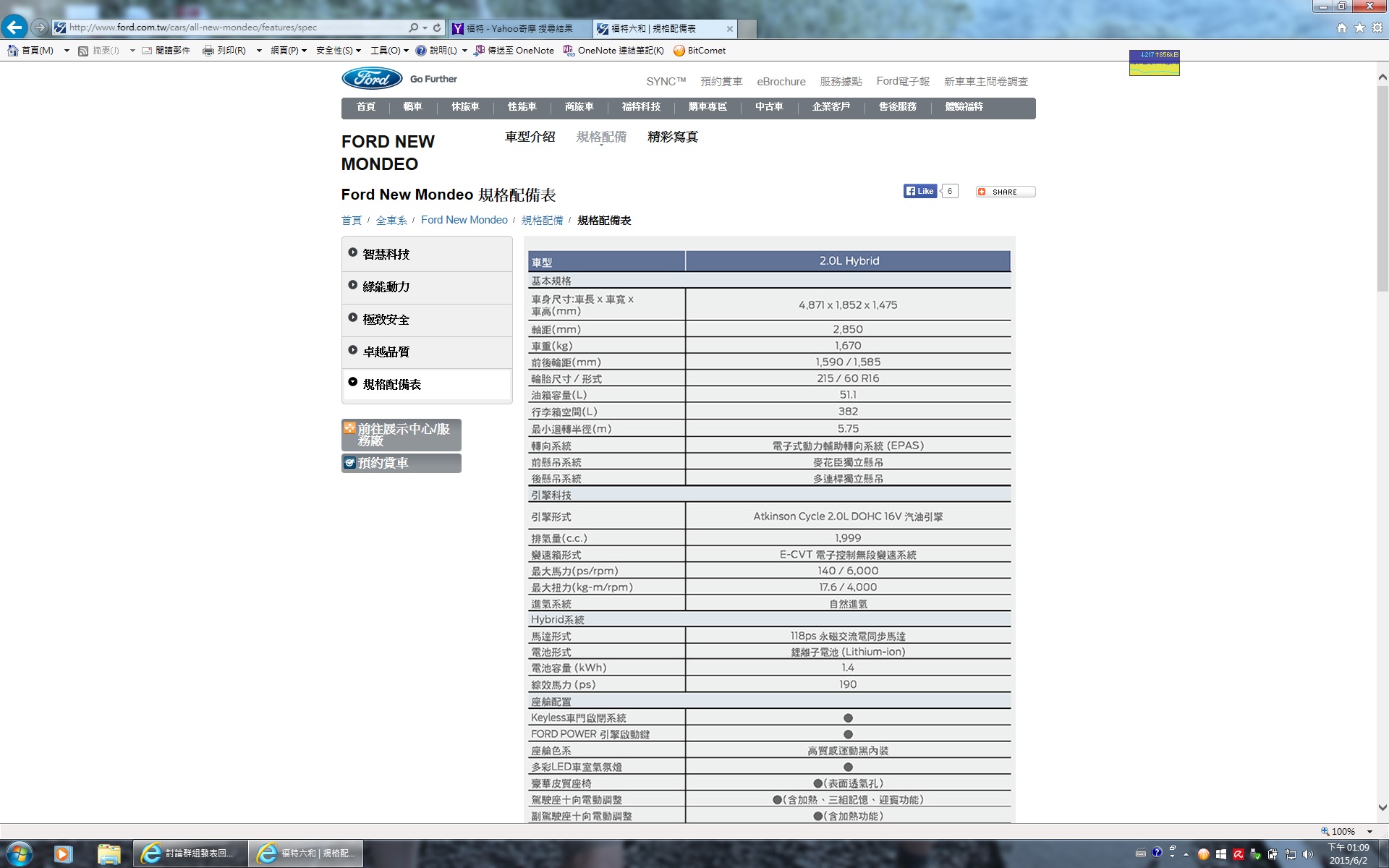The image size is (1389, 868).
Task: Click 閱讀郵件 read mail button
Action: click(166, 51)
